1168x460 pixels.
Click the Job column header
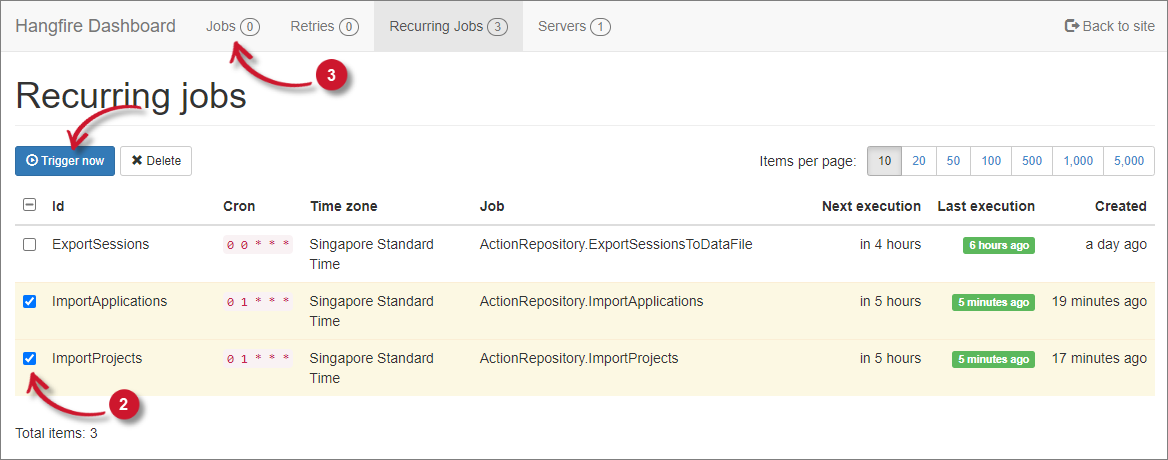click(492, 206)
